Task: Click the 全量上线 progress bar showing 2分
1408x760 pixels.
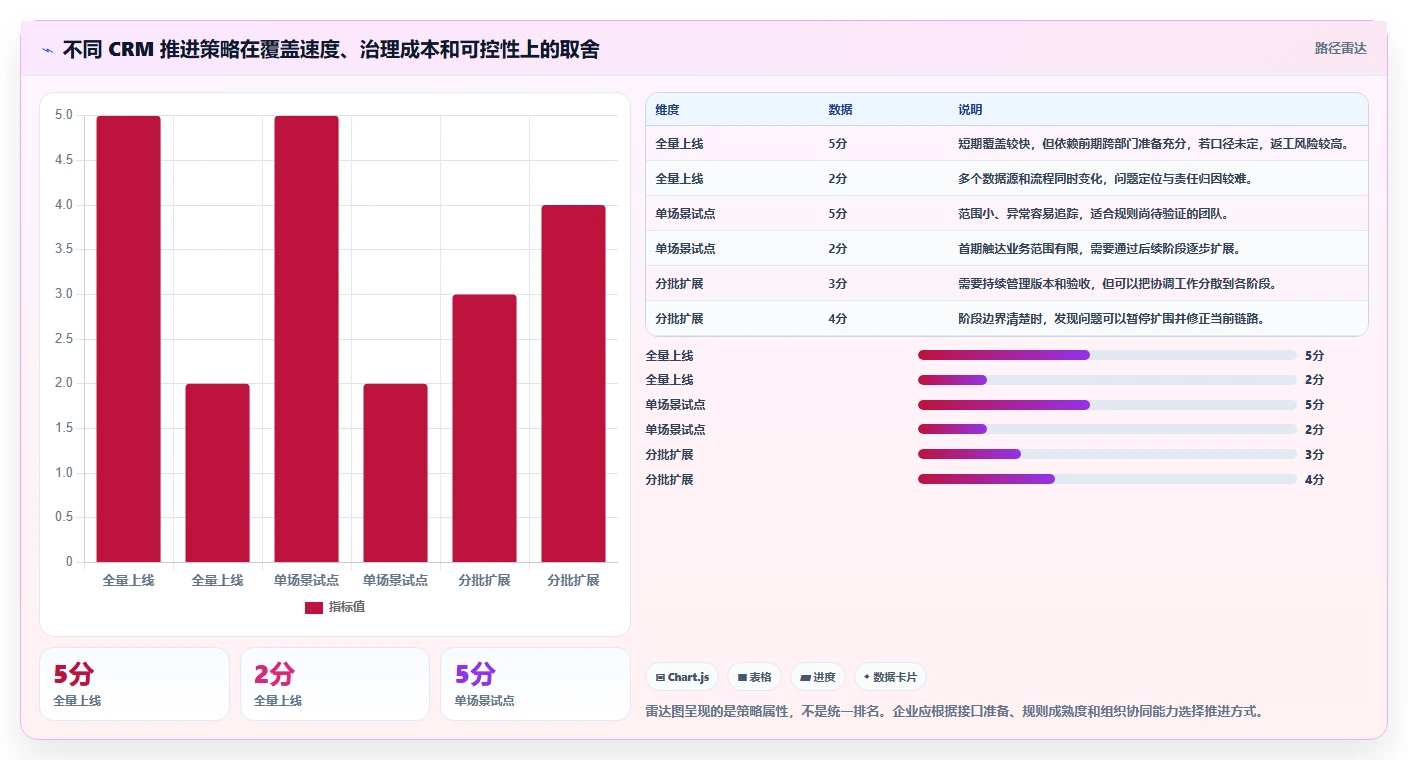Action: (x=1107, y=380)
